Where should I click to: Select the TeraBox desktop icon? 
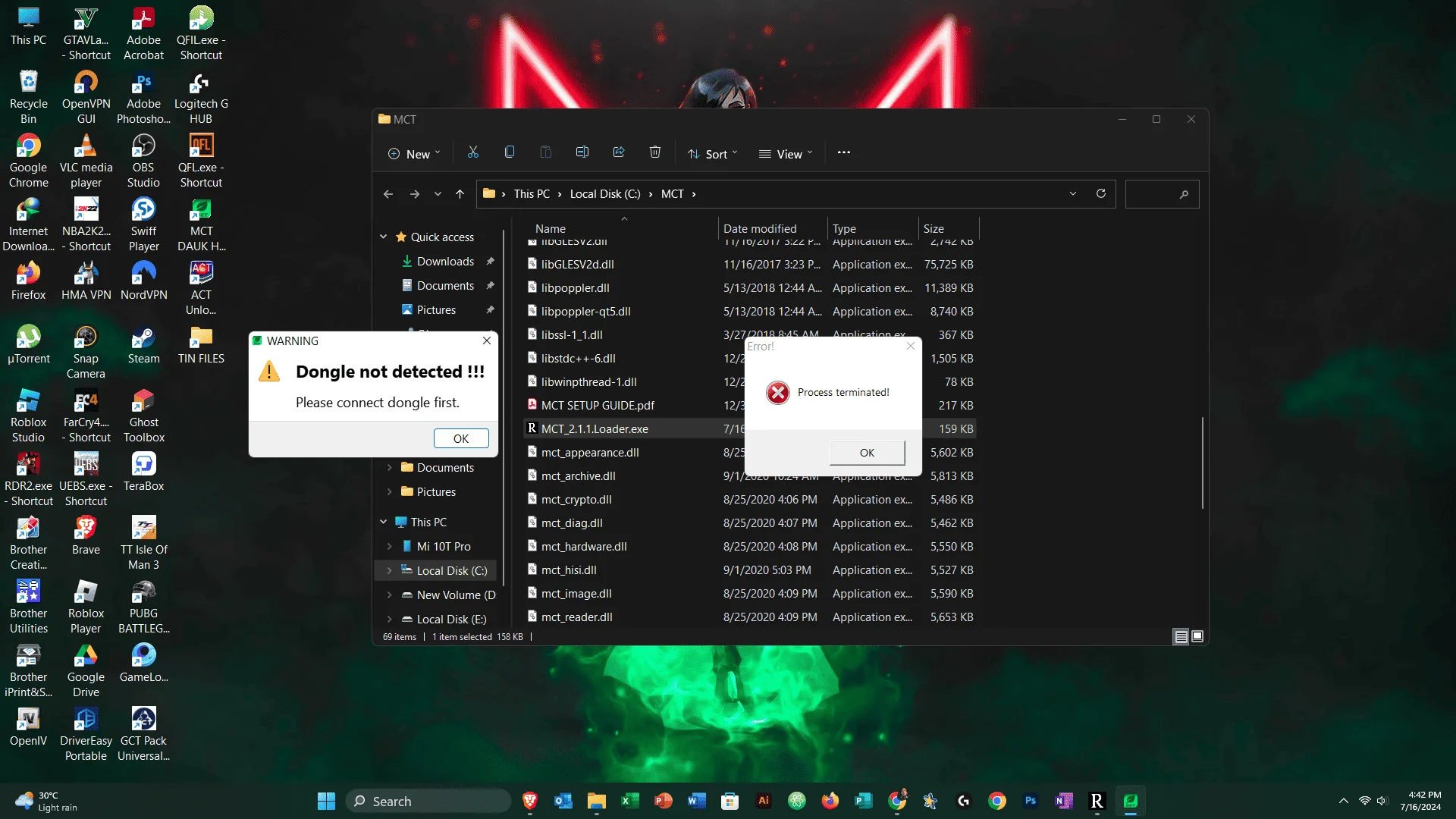pos(143,472)
